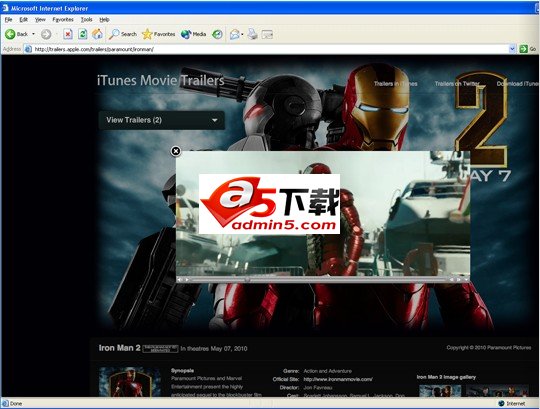Open the Trailers on Twitter link
This screenshot has height=409, width=540.
pos(457,84)
